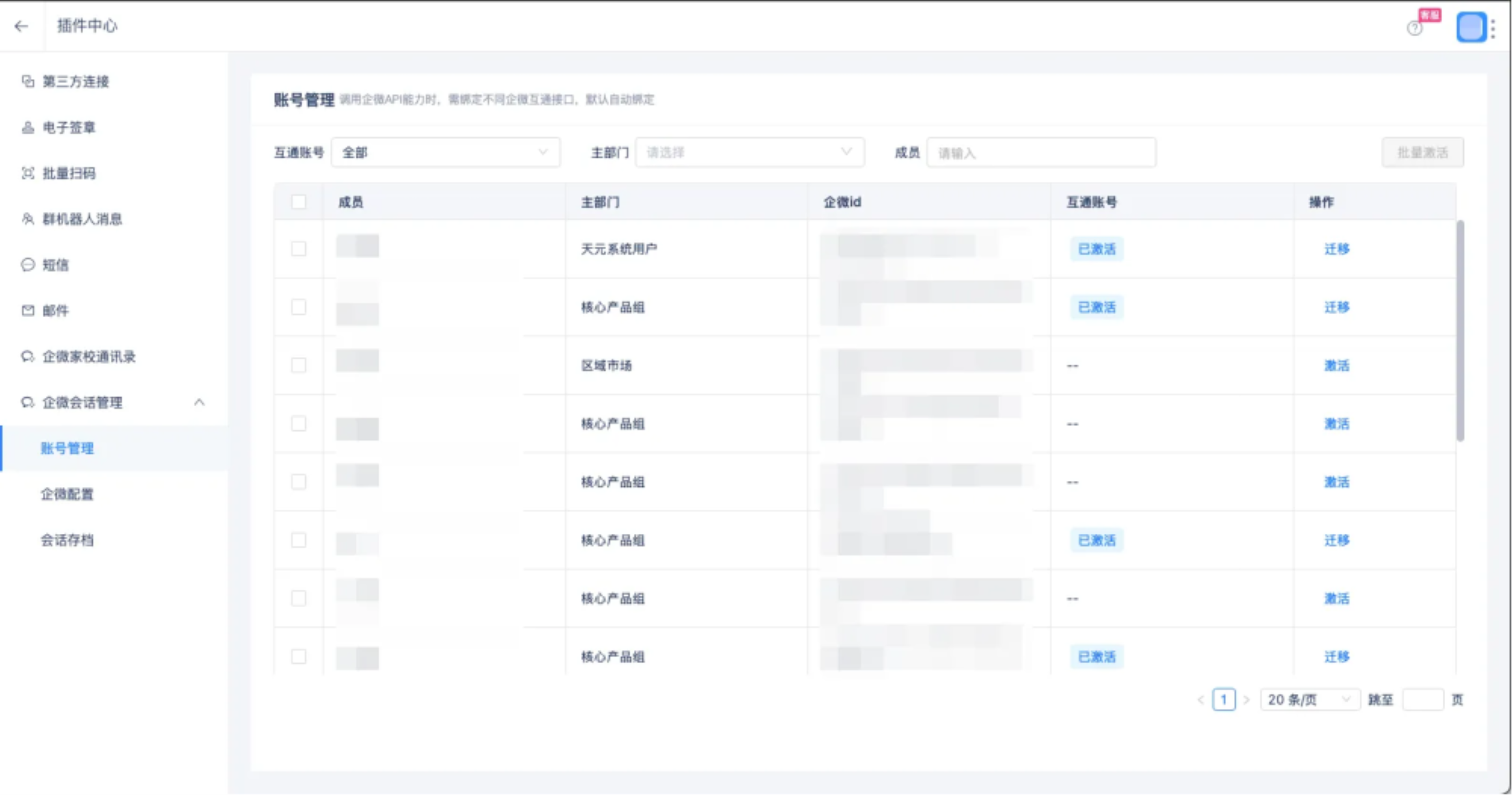The width and height of the screenshot is (1512, 795).
Task: Toggle the select-all header checkbox
Action: coord(299,202)
